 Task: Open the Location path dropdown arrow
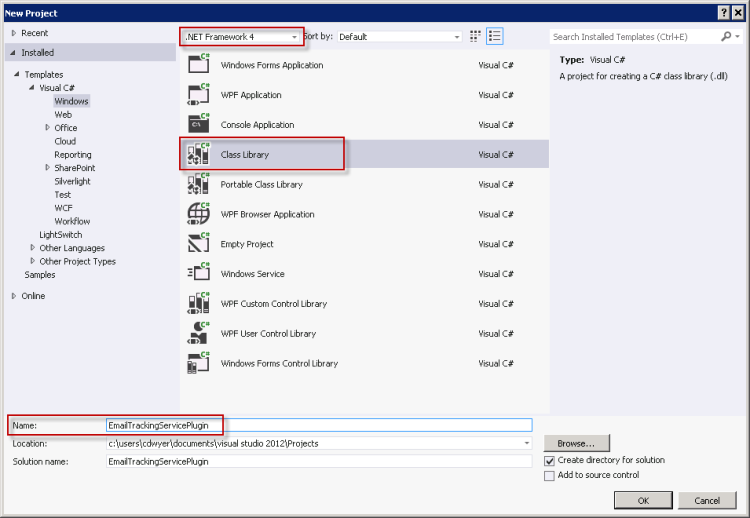[x=527, y=443]
